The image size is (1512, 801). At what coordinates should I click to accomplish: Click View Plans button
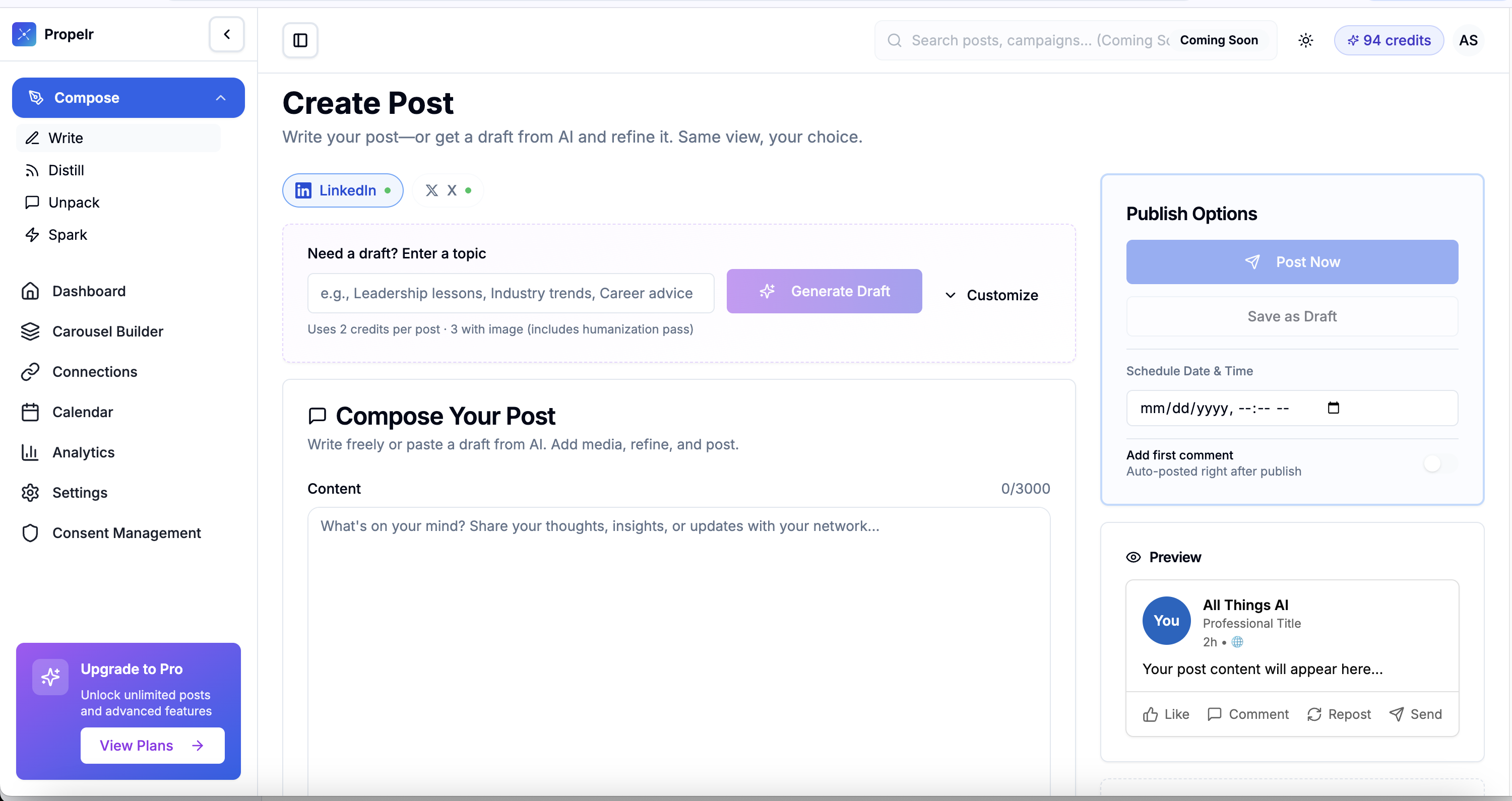coord(152,745)
